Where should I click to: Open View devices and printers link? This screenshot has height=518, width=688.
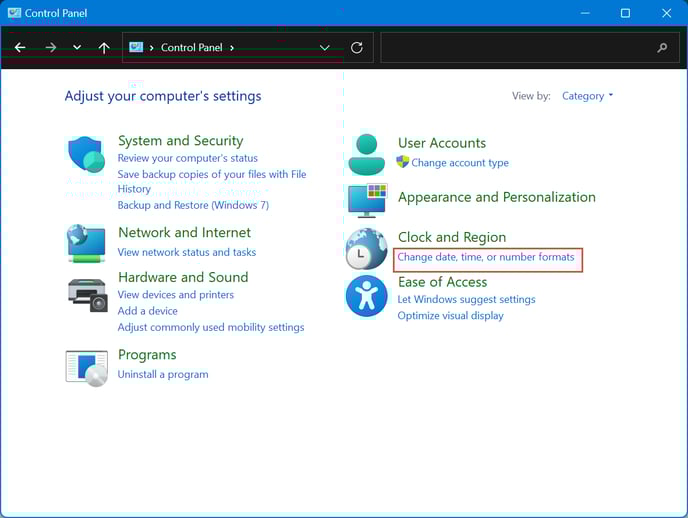coord(175,295)
